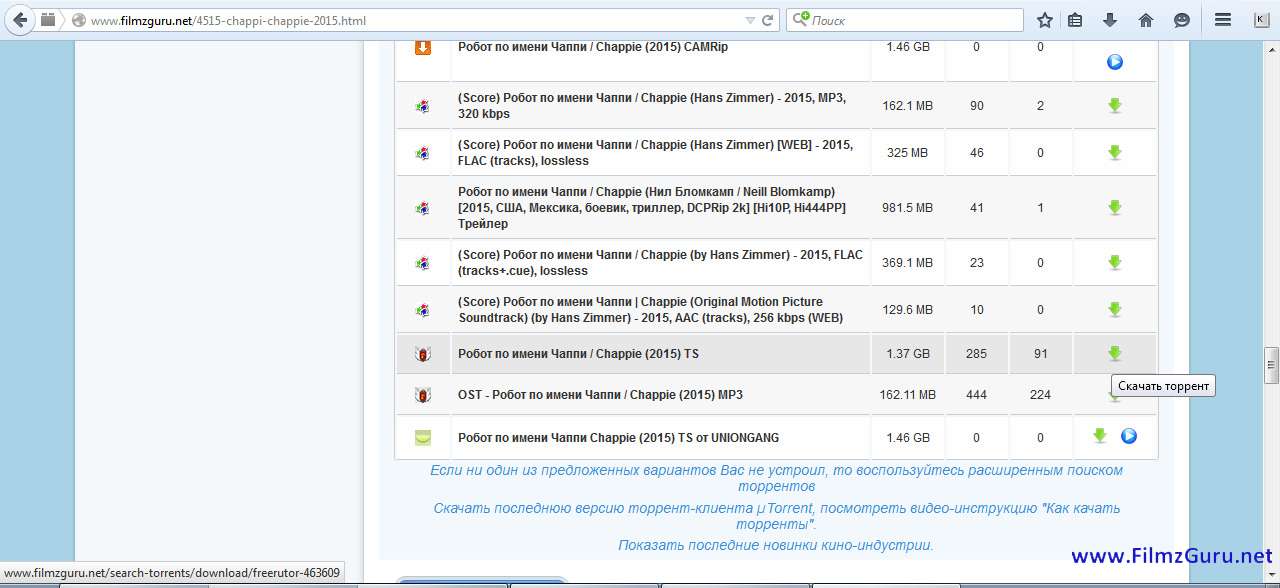
Task: Go to the browser home page icon
Action: pos(1146,20)
